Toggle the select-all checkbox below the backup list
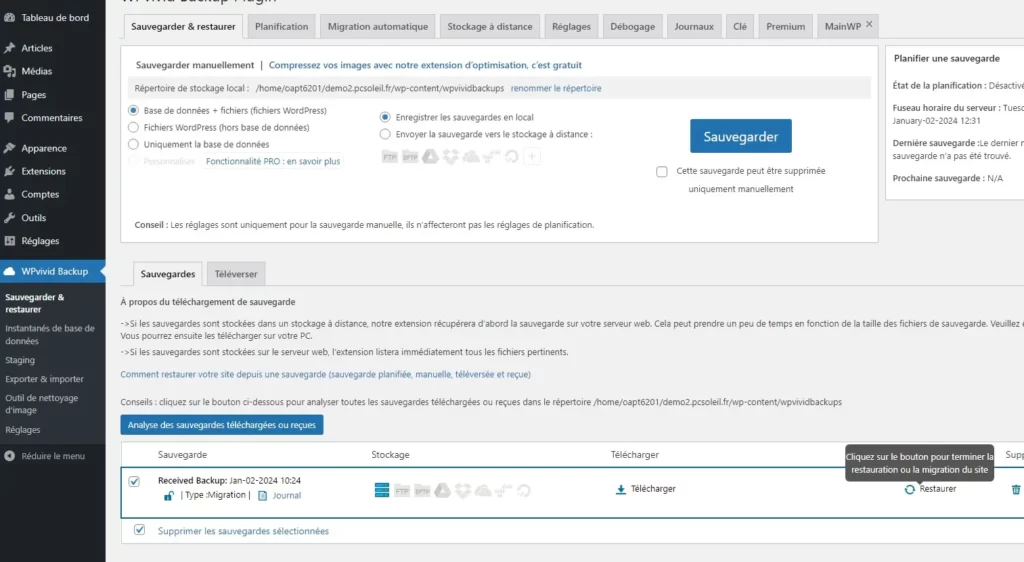The width and height of the screenshot is (1024, 562). (139, 530)
